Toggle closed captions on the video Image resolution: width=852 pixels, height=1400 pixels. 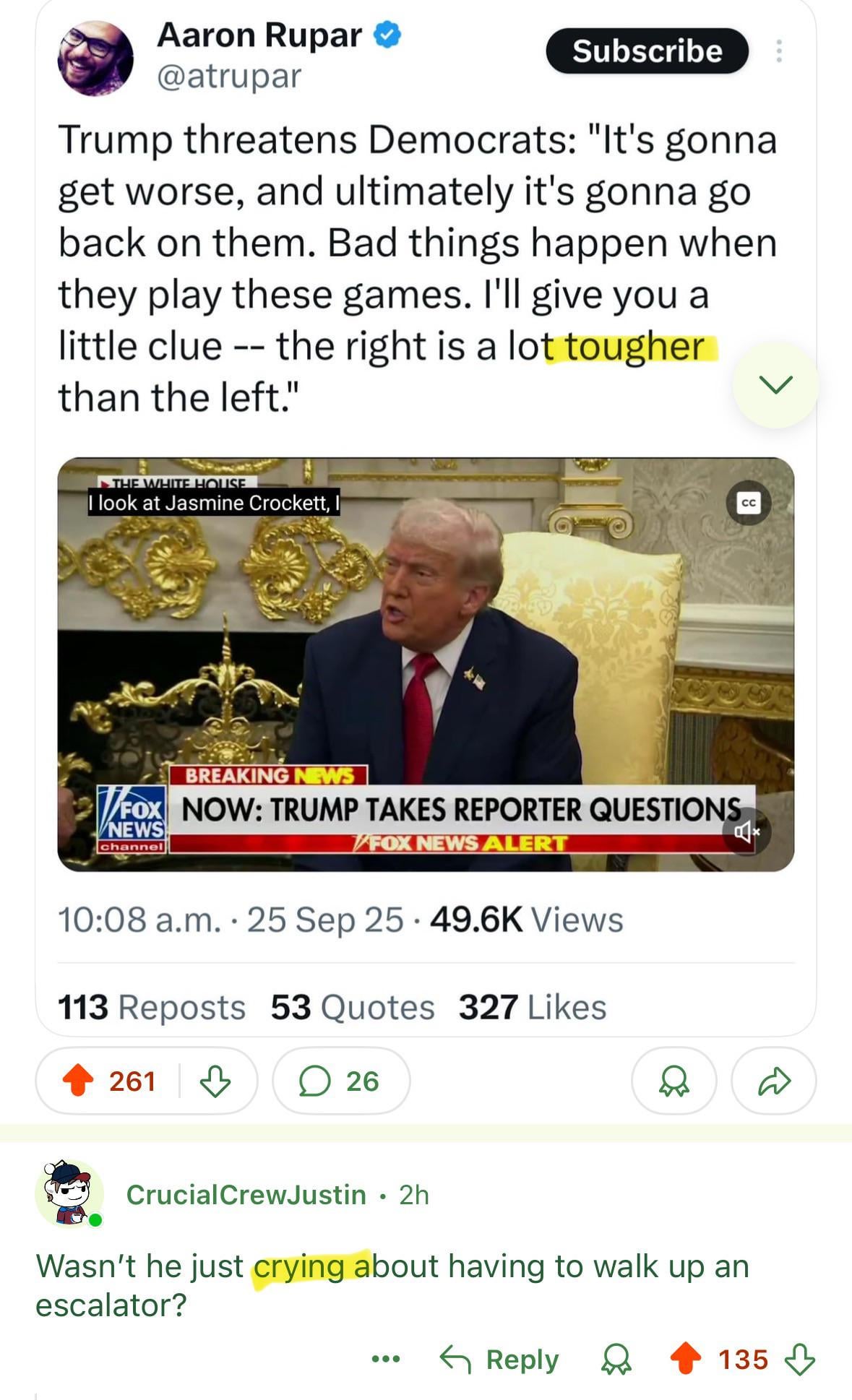tap(749, 503)
